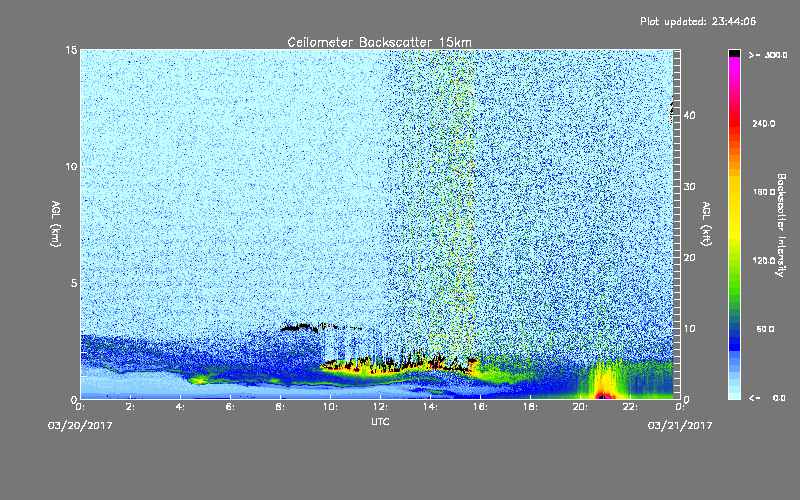800x500 pixels.
Task: Click the "2:" hour tick label
Action: tap(130, 407)
